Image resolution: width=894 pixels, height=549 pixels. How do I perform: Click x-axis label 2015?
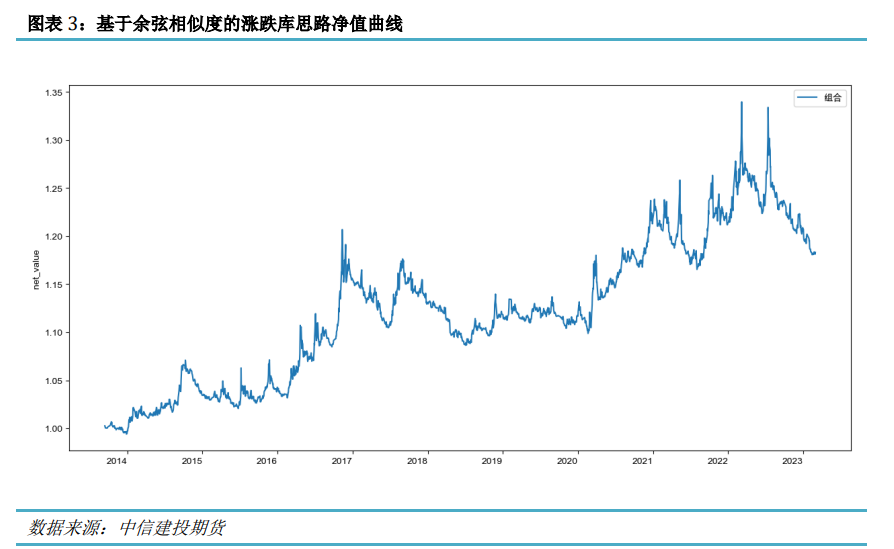click(192, 461)
